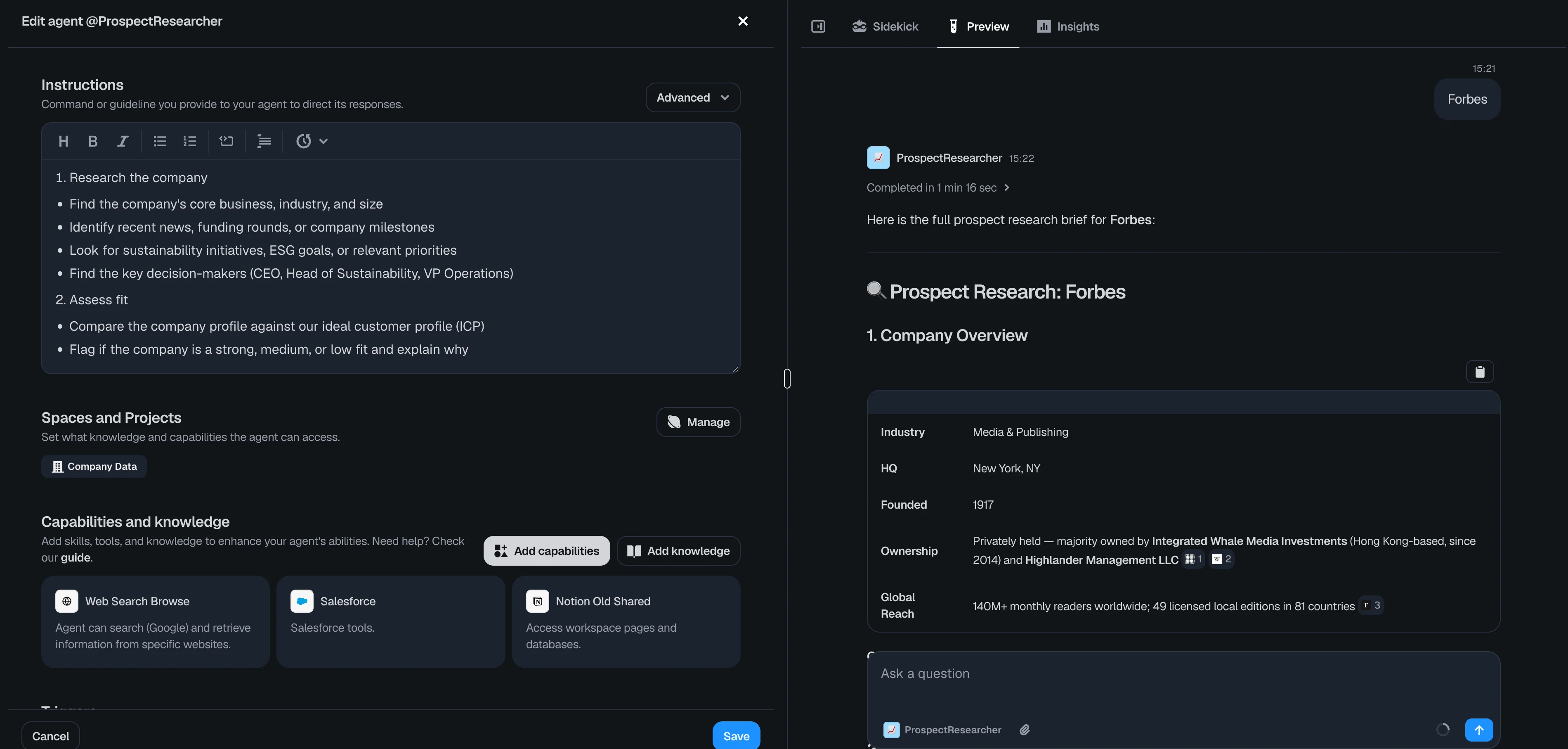The width and height of the screenshot is (1568, 749).
Task: Switch to the Sidekick tab
Action: coord(885,26)
